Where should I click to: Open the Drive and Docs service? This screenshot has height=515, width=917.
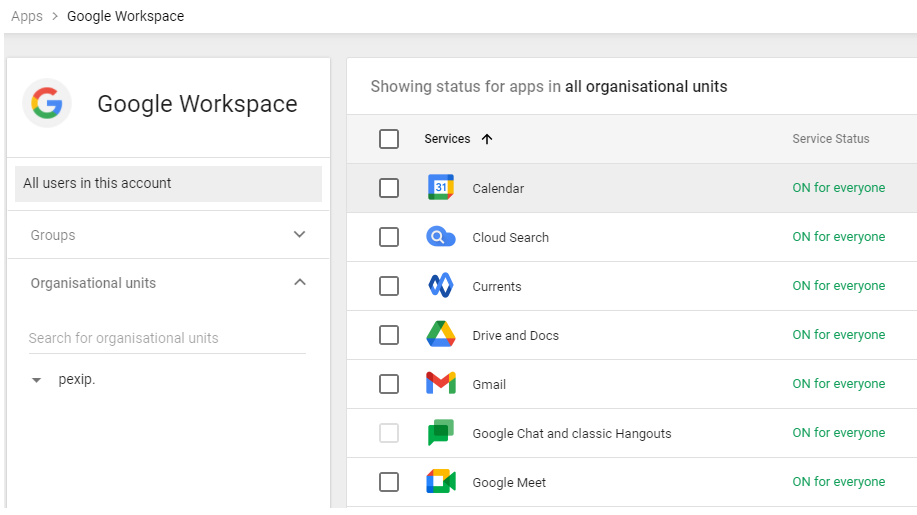pyautogui.click(x=515, y=336)
